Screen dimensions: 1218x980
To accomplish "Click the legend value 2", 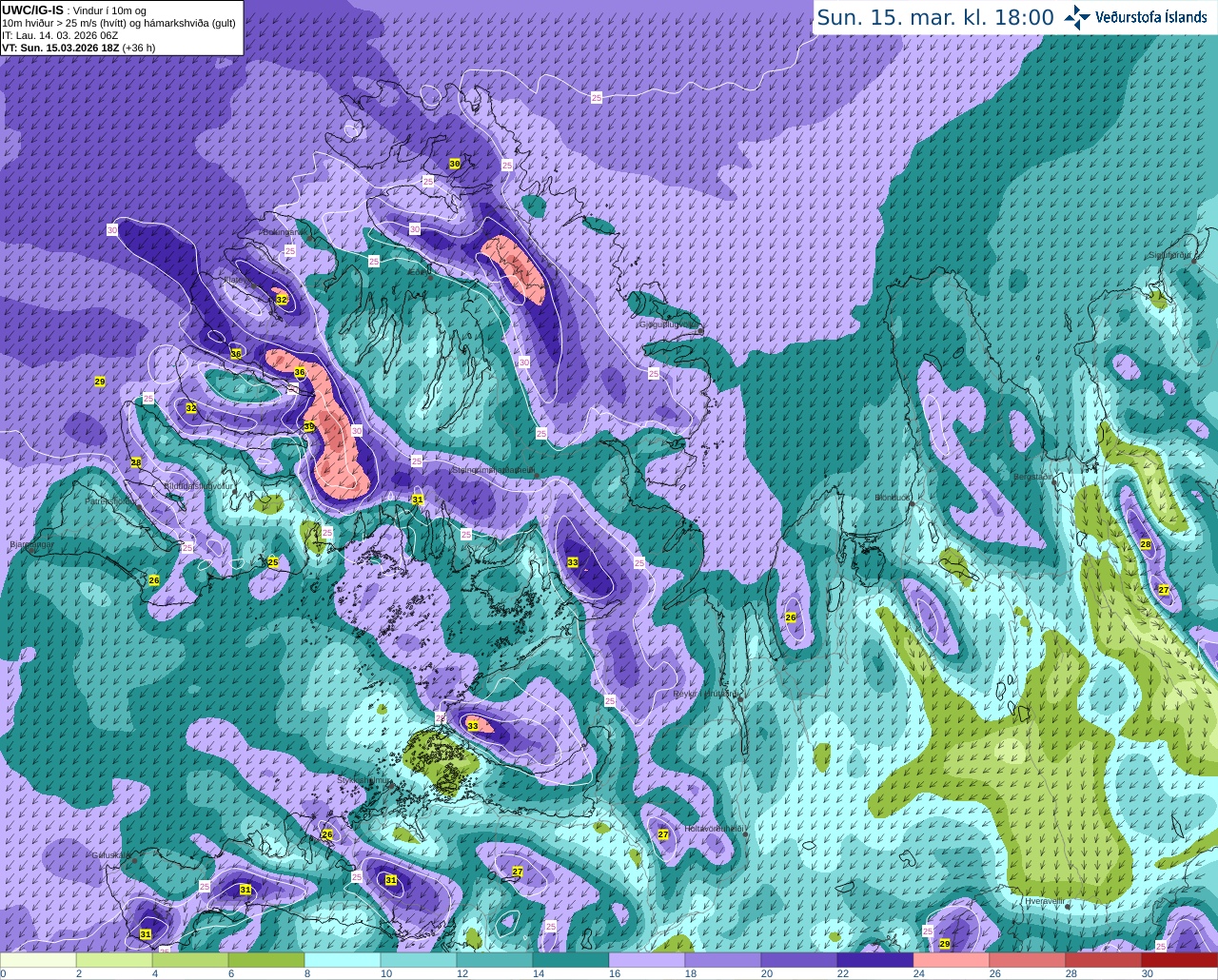I will (x=79, y=973).
